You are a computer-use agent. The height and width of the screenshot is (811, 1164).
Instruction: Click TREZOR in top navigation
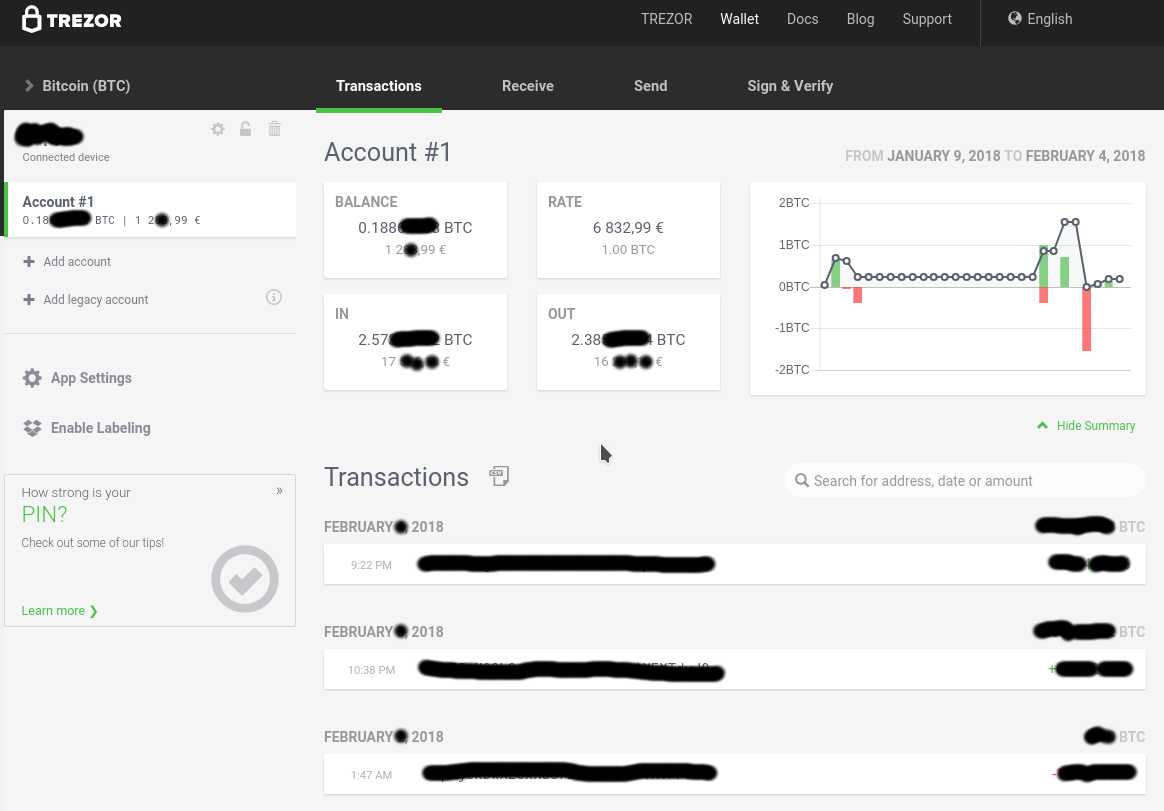pos(667,19)
